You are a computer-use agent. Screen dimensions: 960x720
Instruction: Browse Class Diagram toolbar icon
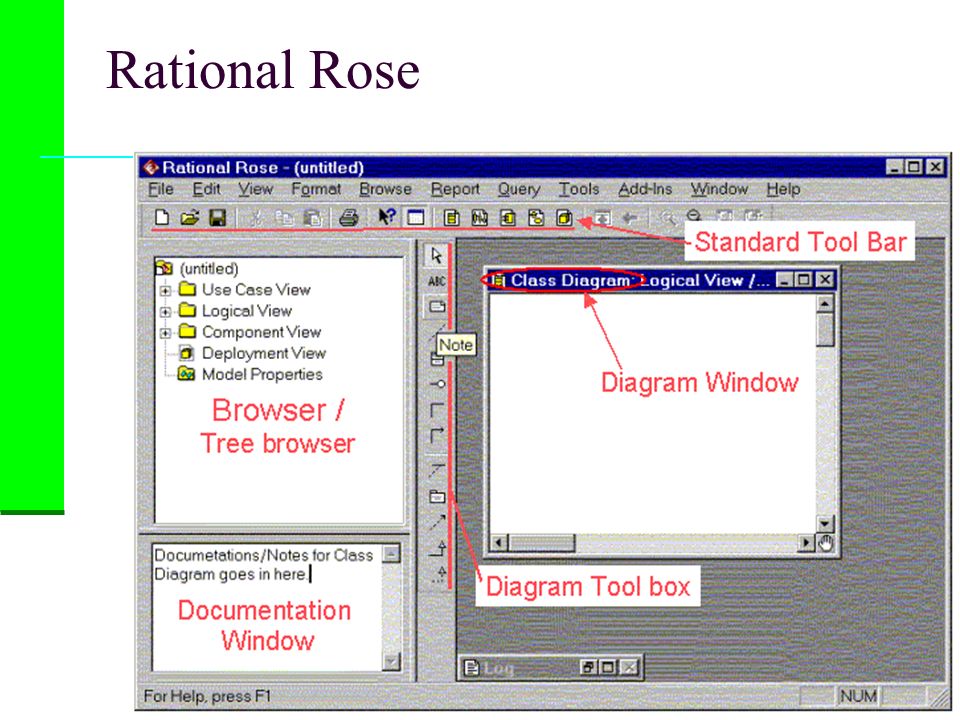point(452,217)
